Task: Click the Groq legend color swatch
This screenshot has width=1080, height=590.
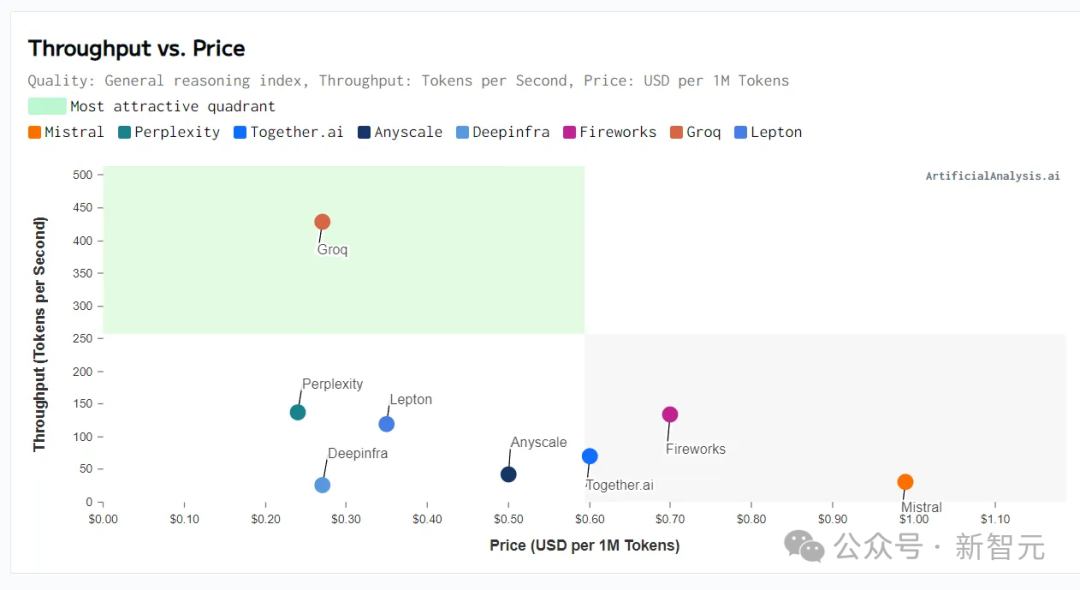Action: point(677,132)
